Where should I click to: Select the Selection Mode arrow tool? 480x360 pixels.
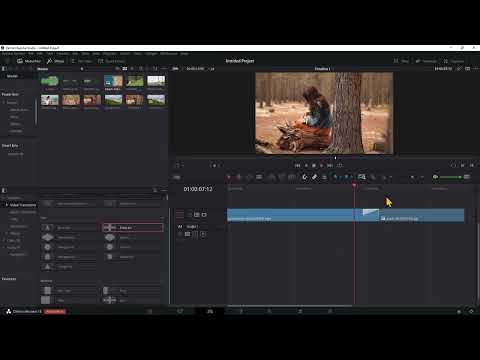click(x=228, y=177)
